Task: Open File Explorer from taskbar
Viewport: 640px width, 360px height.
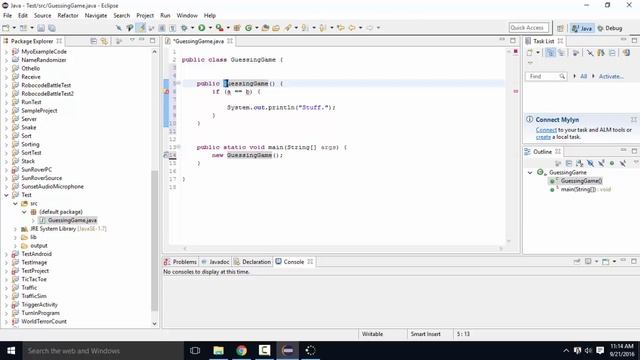Action: (x=218, y=351)
